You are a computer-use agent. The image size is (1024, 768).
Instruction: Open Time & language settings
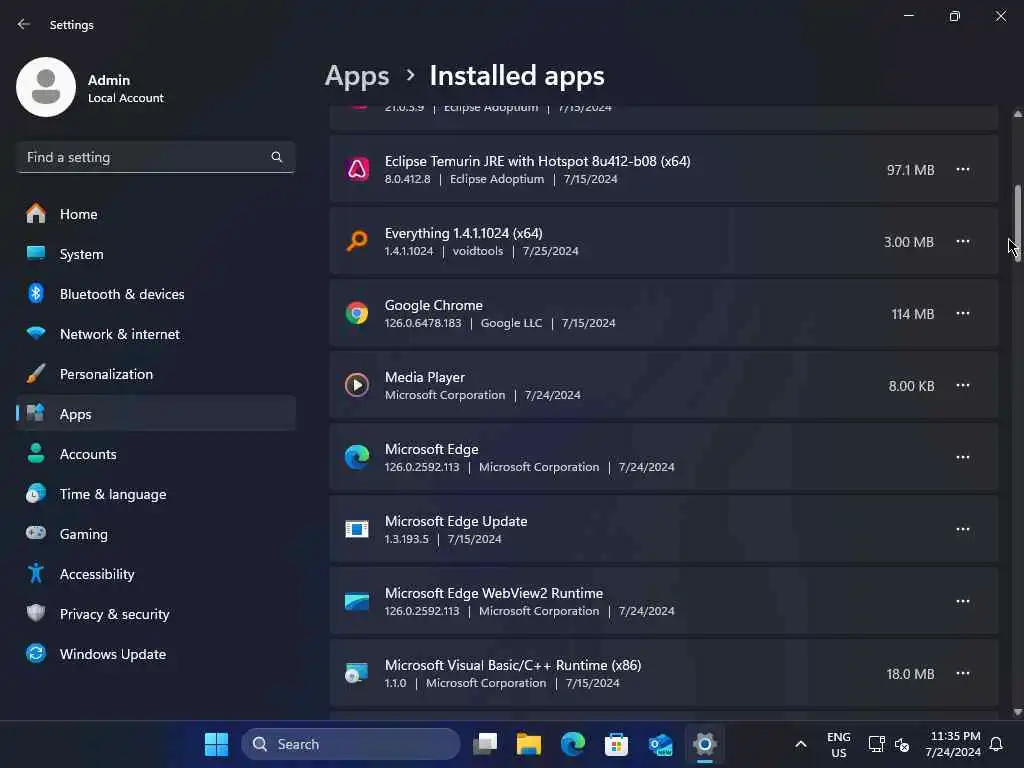tap(156, 494)
